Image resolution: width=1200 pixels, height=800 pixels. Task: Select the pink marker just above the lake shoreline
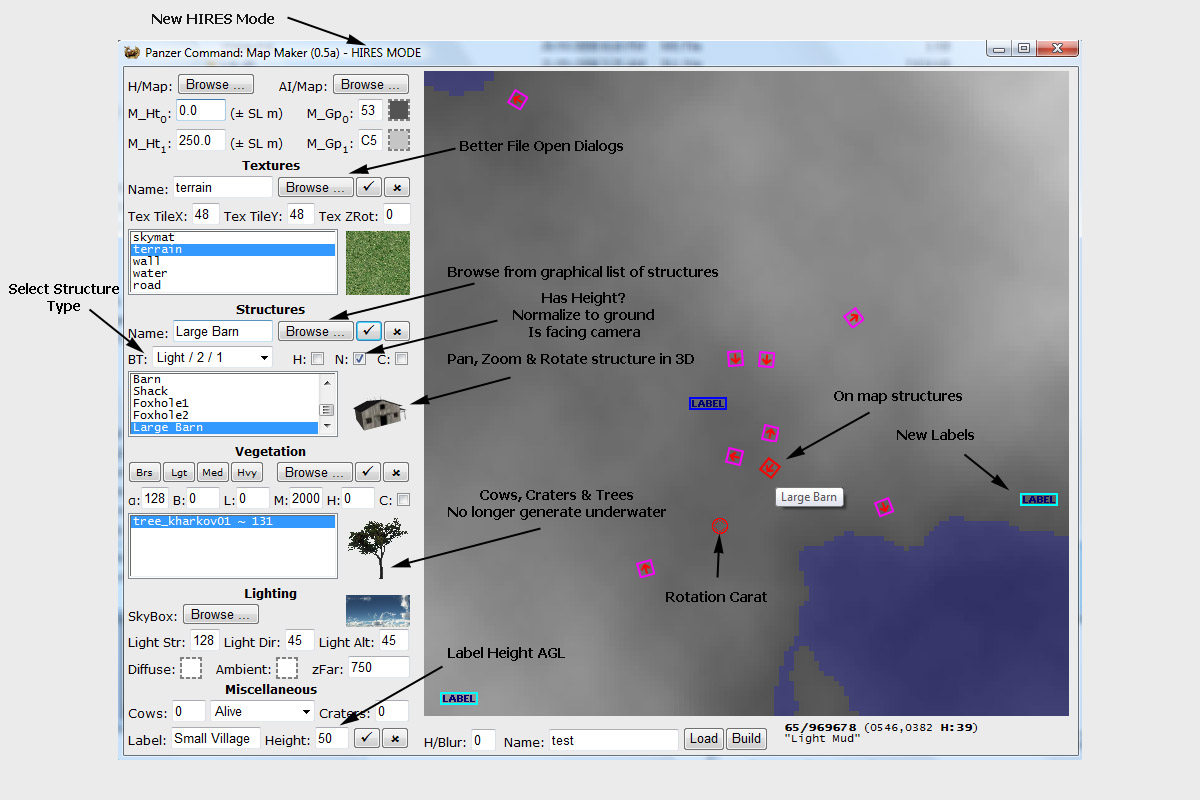tap(884, 507)
